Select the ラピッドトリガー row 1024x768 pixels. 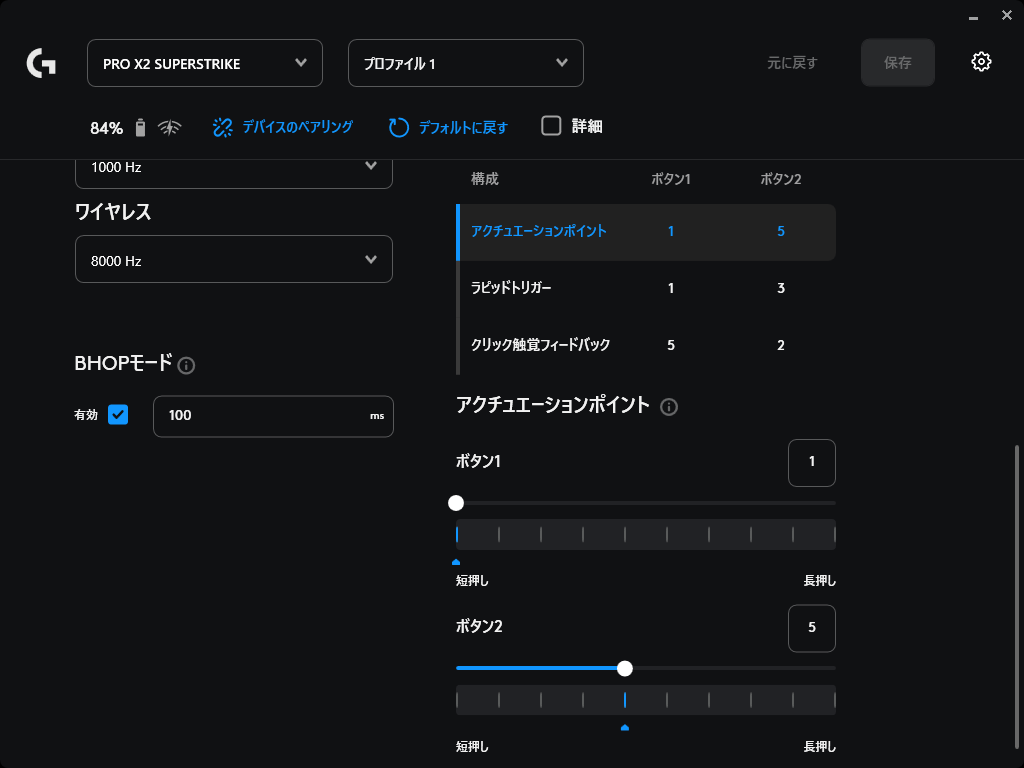[x=645, y=288]
